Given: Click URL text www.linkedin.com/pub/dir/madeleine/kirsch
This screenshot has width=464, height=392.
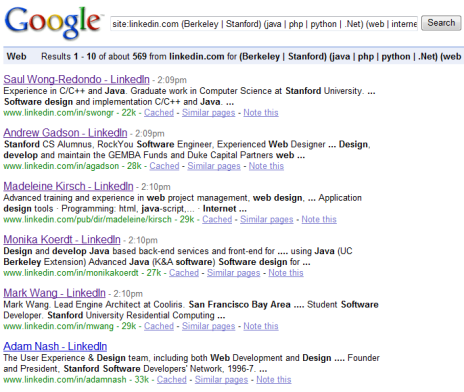Looking at the screenshot, I should click(88, 219).
